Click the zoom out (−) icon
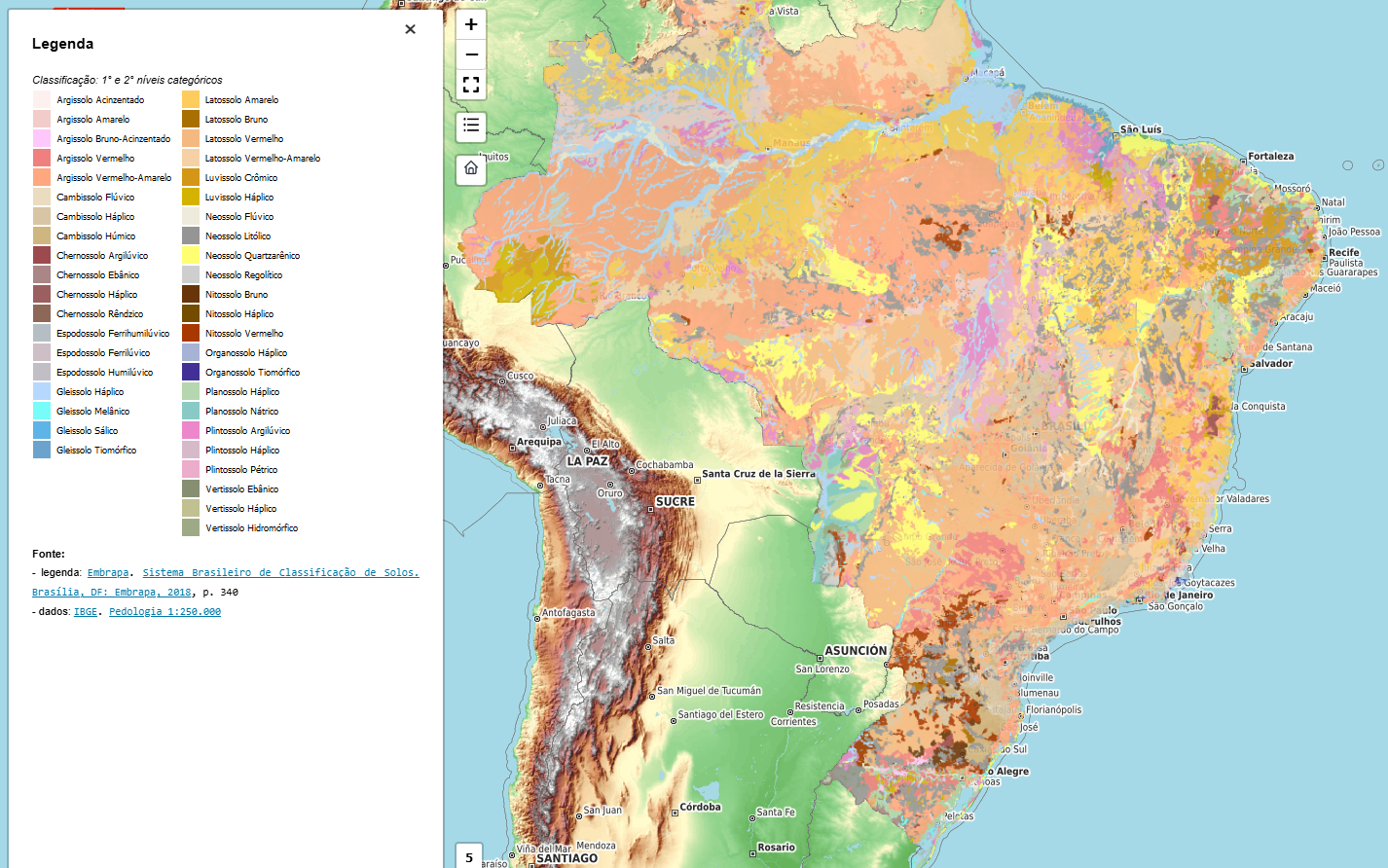 click(x=470, y=54)
